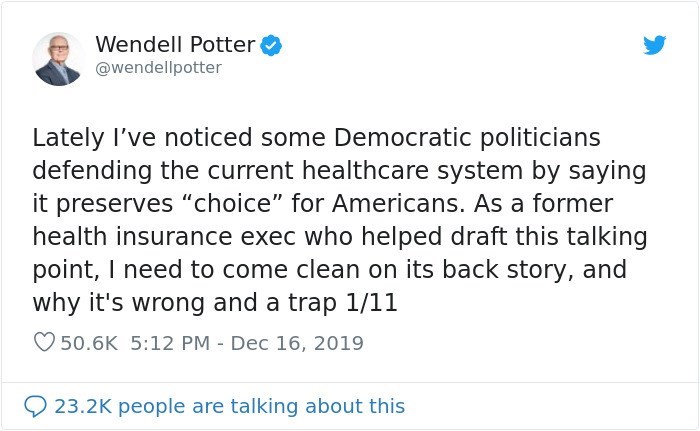700x431 pixels.
Task: Like the tweet with the heart icon
Action: 44,343
